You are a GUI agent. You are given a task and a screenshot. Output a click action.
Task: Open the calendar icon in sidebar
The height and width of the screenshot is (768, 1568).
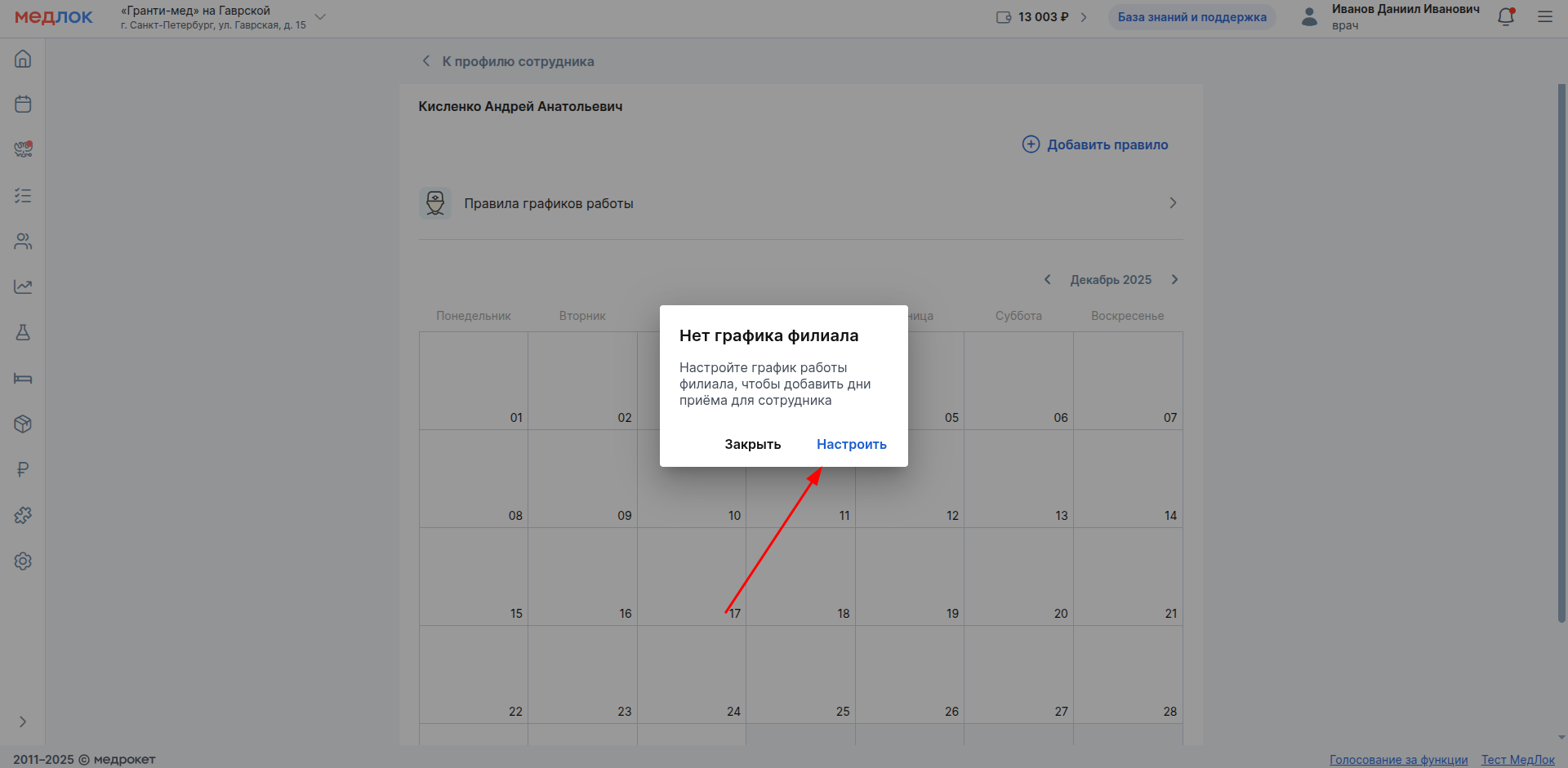coord(23,104)
